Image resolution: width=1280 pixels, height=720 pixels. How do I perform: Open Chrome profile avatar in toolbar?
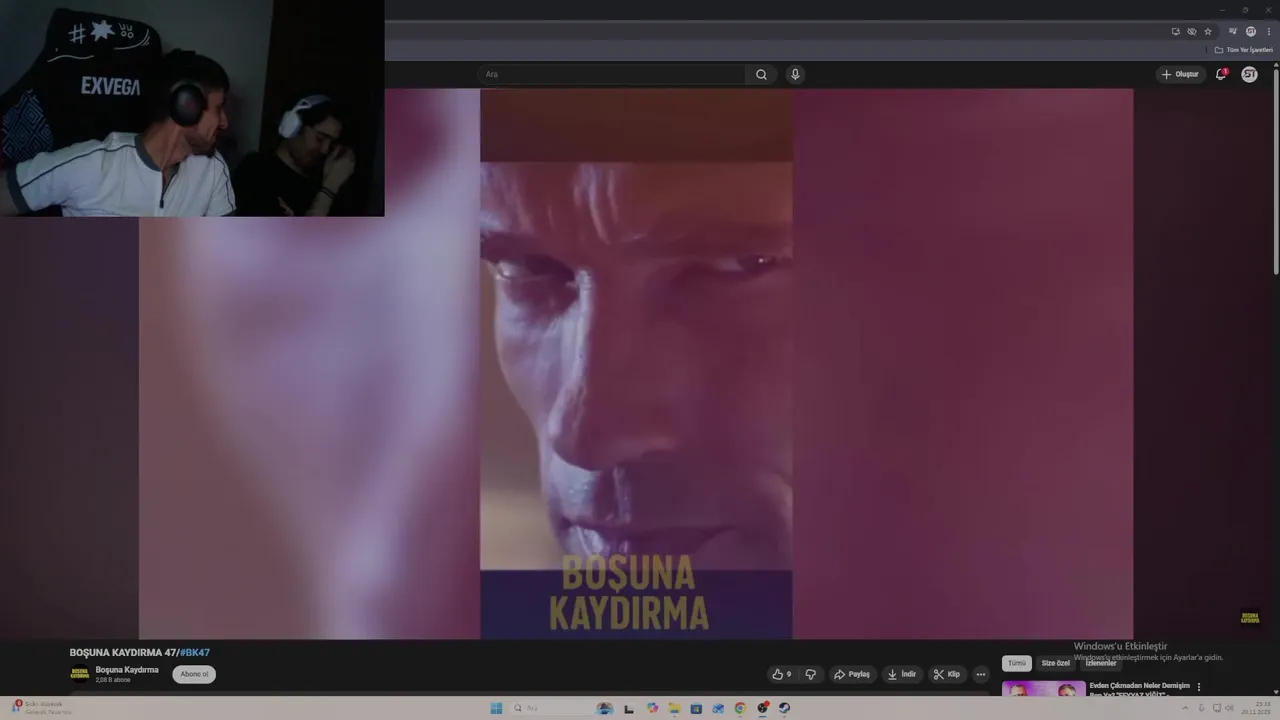coord(1251,31)
